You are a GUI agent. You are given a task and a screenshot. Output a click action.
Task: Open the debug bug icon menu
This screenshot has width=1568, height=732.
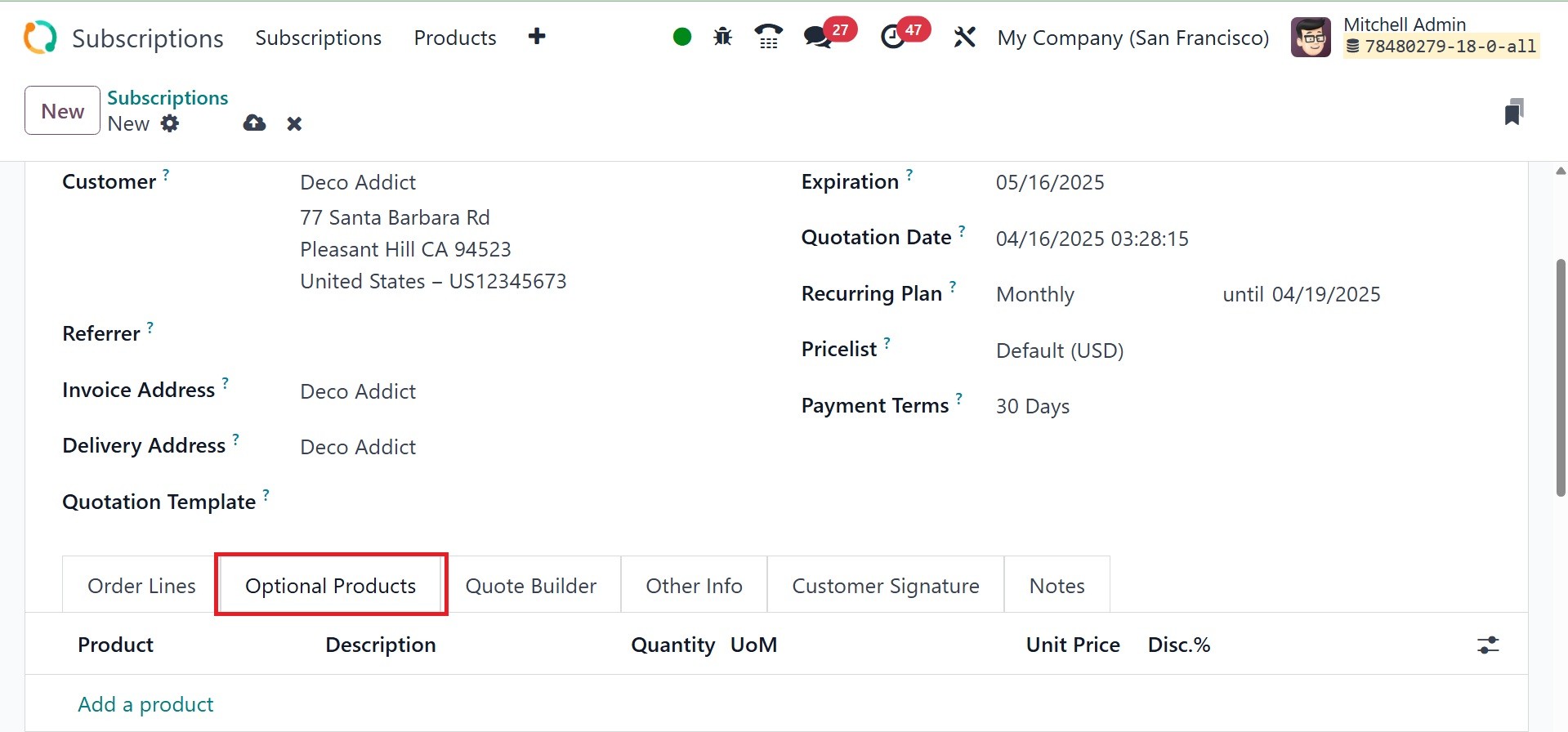click(722, 37)
